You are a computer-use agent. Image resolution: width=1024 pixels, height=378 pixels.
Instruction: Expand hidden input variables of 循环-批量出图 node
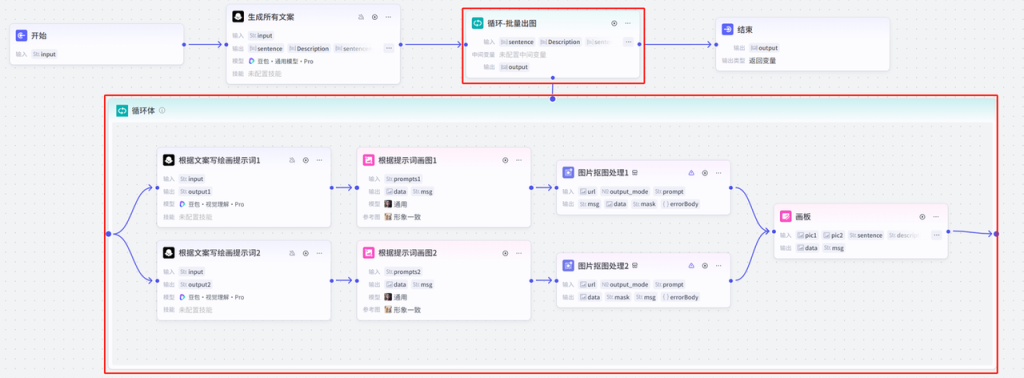pyautogui.click(x=628, y=42)
